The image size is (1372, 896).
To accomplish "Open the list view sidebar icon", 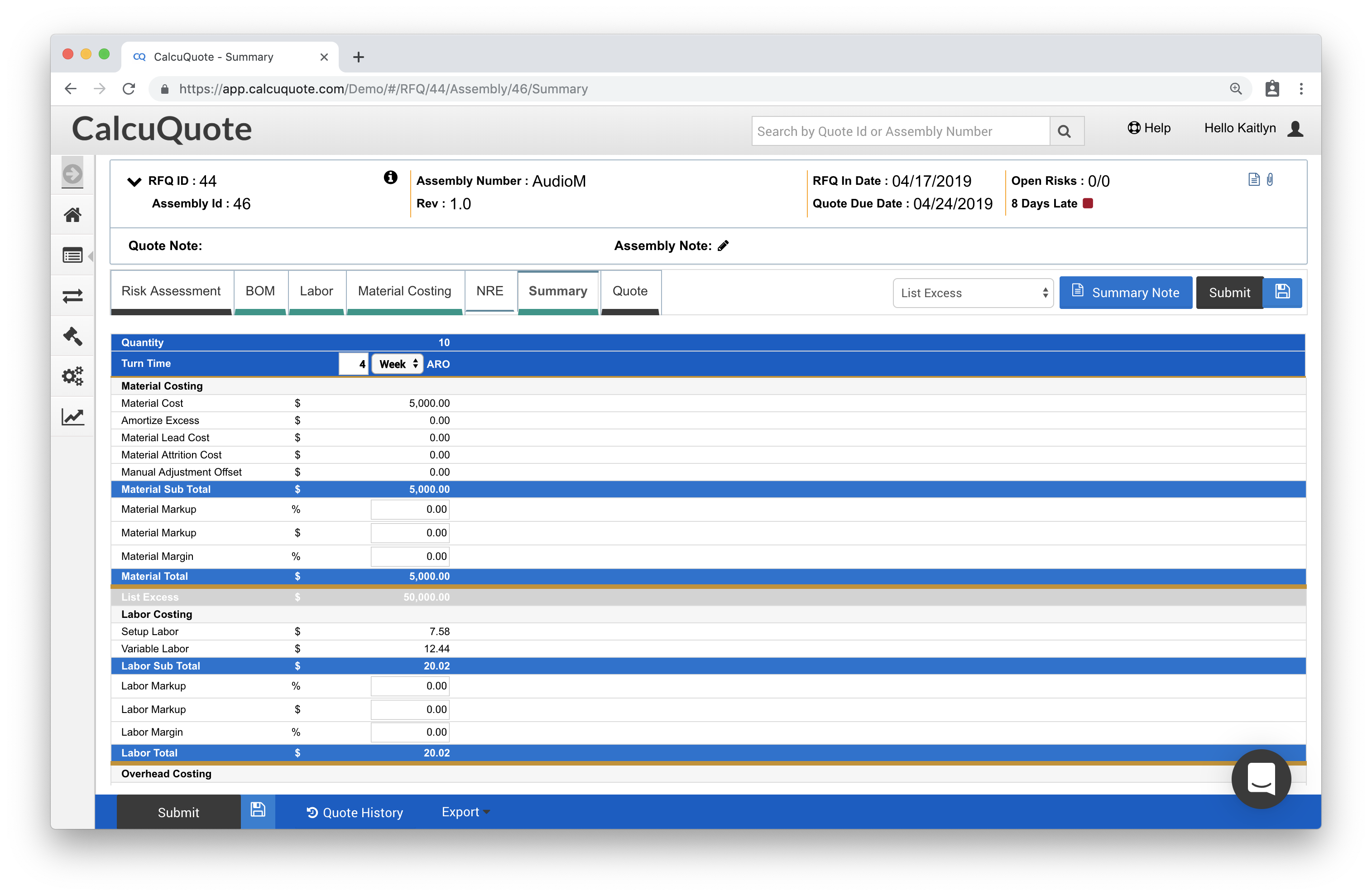I will pyautogui.click(x=72, y=255).
